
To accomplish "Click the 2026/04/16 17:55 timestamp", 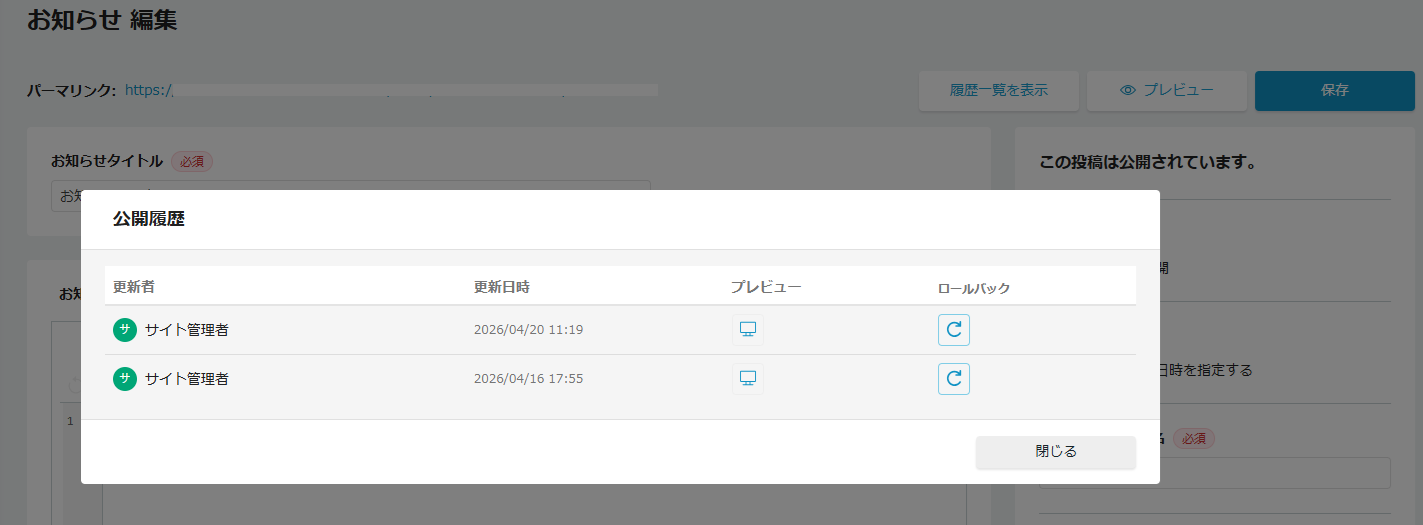I will pos(528,379).
